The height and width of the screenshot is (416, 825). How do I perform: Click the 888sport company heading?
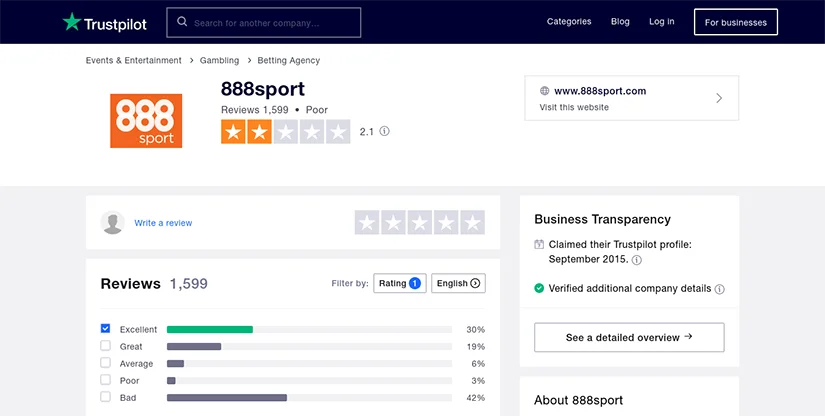[x=263, y=89]
